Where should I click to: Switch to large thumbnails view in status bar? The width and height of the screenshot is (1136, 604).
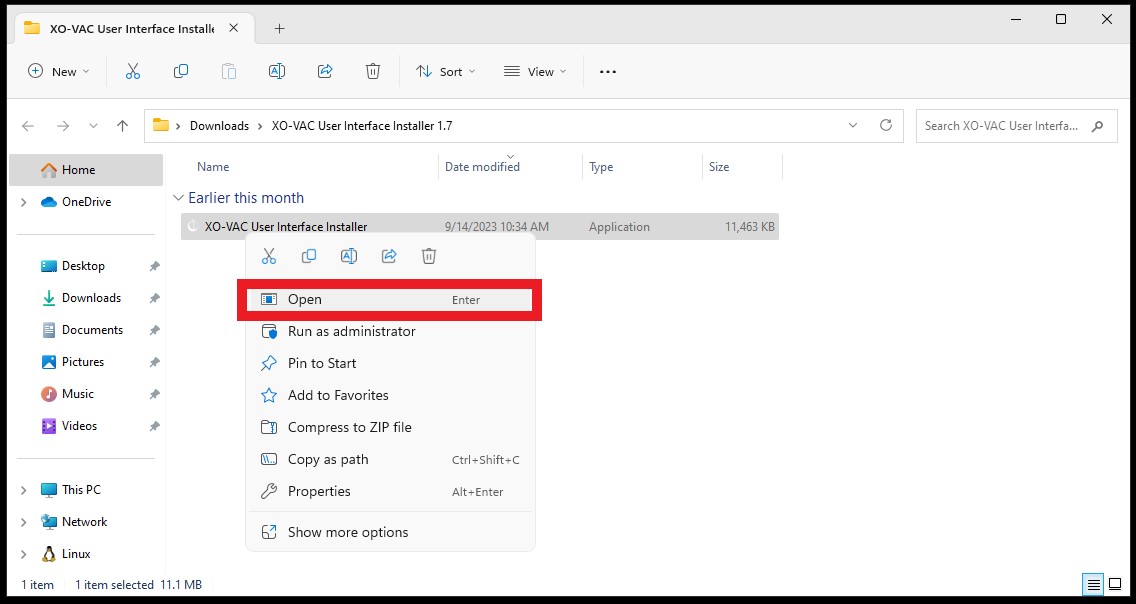[x=1116, y=584]
